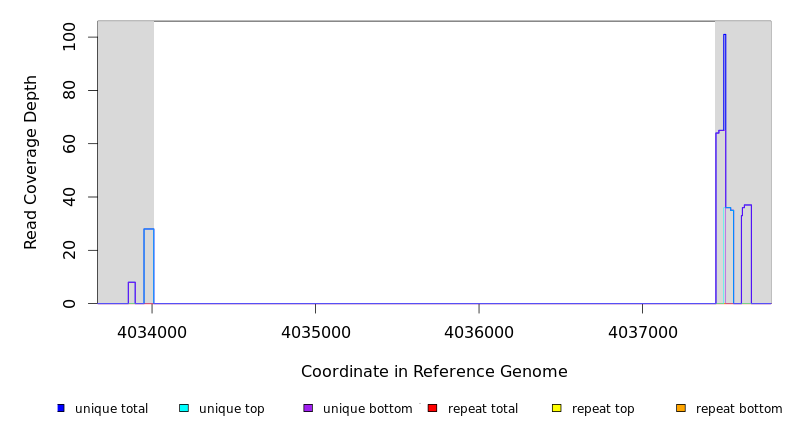The height and width of the screenshot is (432, 792).
Task: Select the 'repeat bottom' legend label
Action: 739,409
